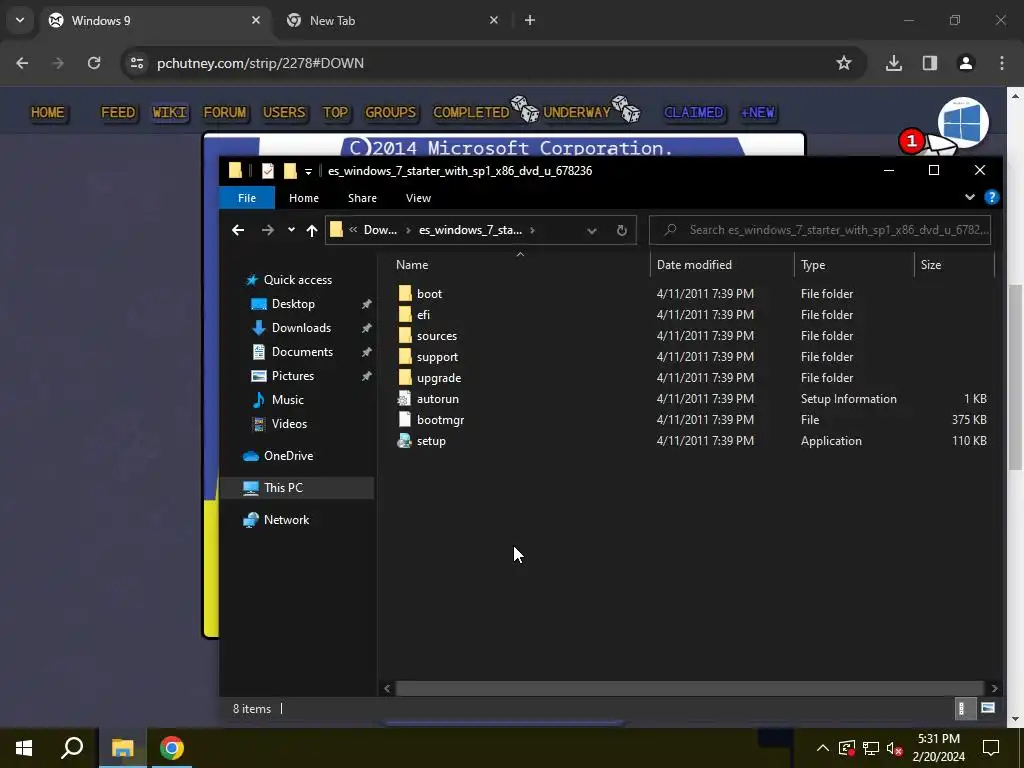Toggle Chrome side panel icon
This screenshot has width=1024, height=768.
(x=929, y=63)
